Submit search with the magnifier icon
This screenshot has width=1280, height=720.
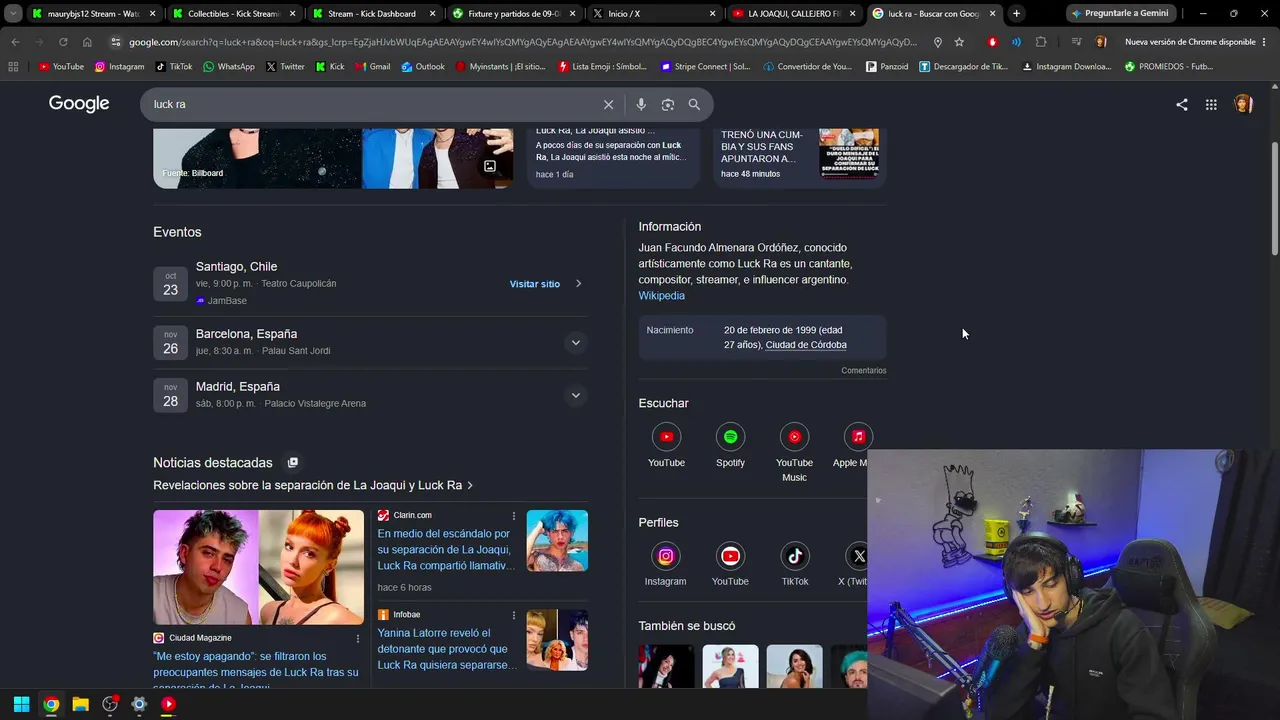[x=694, y=104]
